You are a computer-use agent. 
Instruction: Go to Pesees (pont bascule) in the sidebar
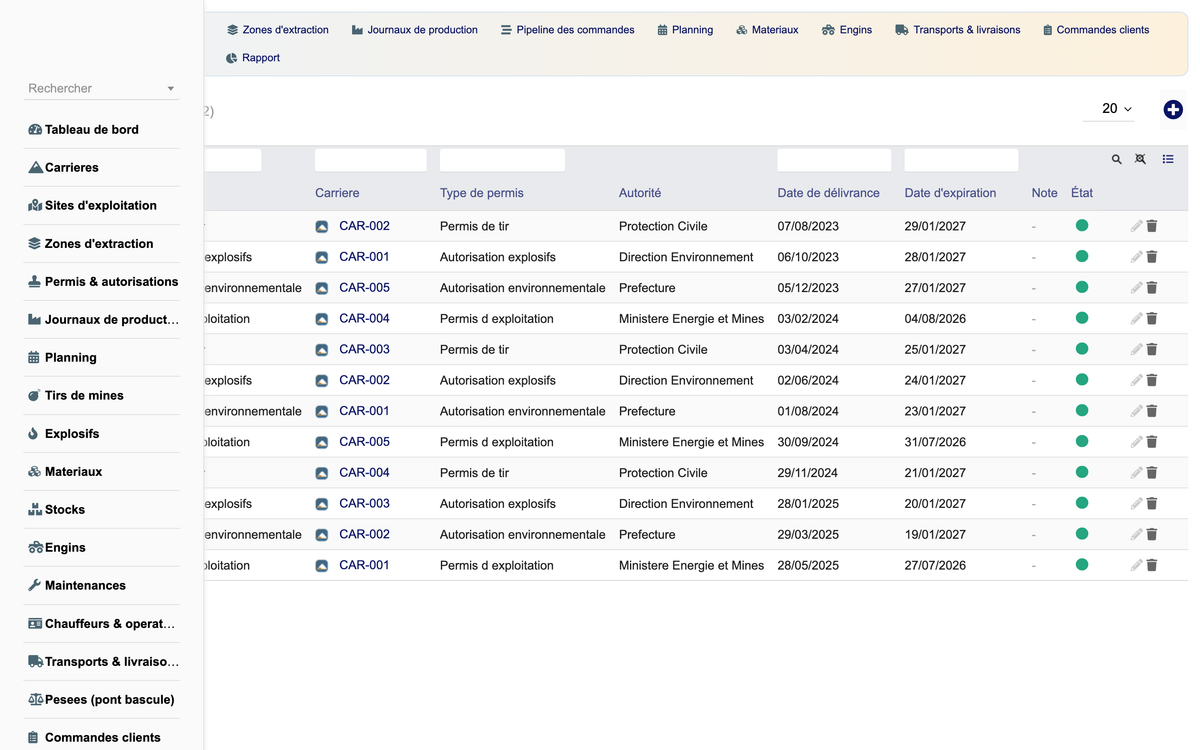pos(102,700)
